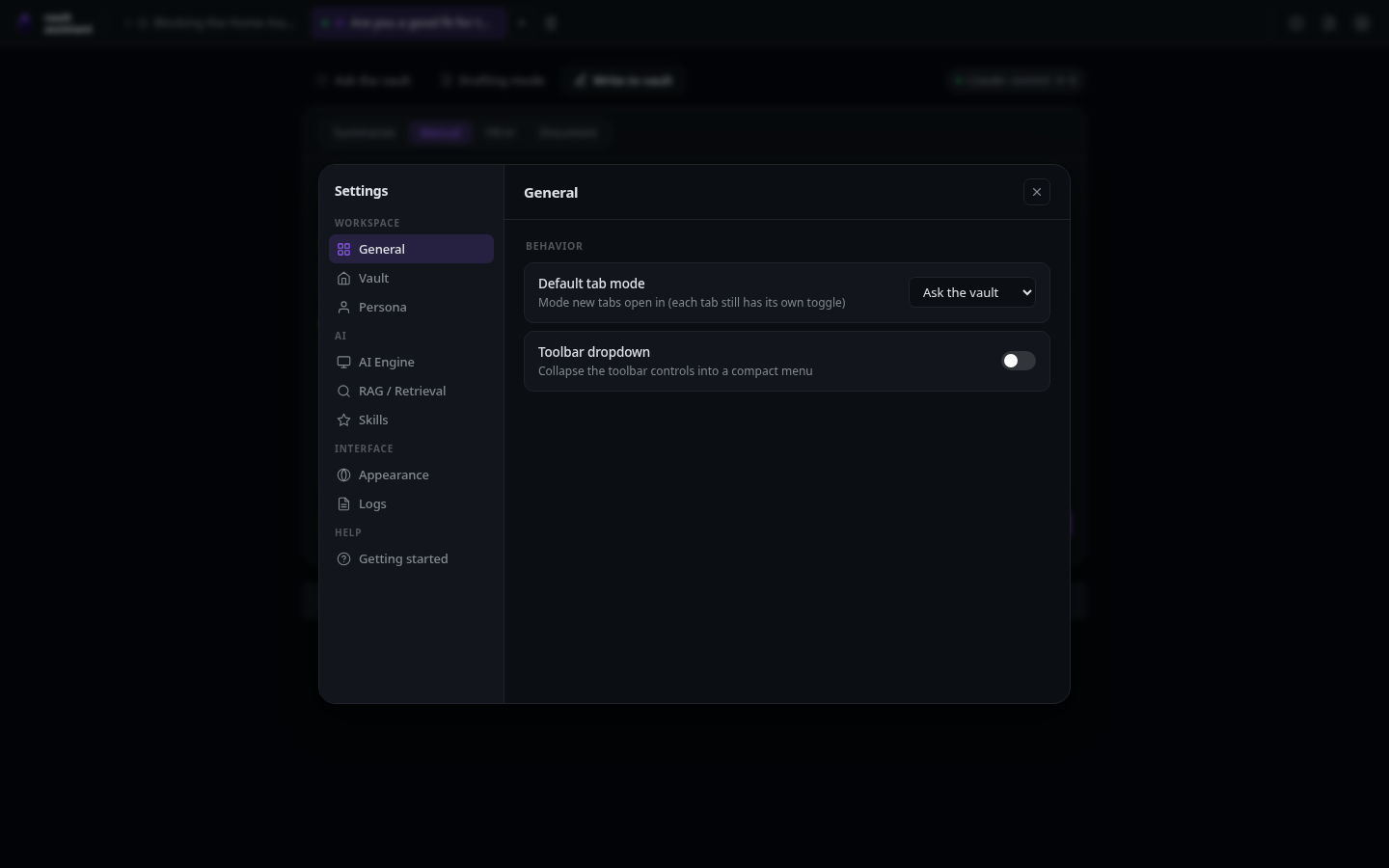Click the Ask the vault button behind dialog

[x=365, y=80]
